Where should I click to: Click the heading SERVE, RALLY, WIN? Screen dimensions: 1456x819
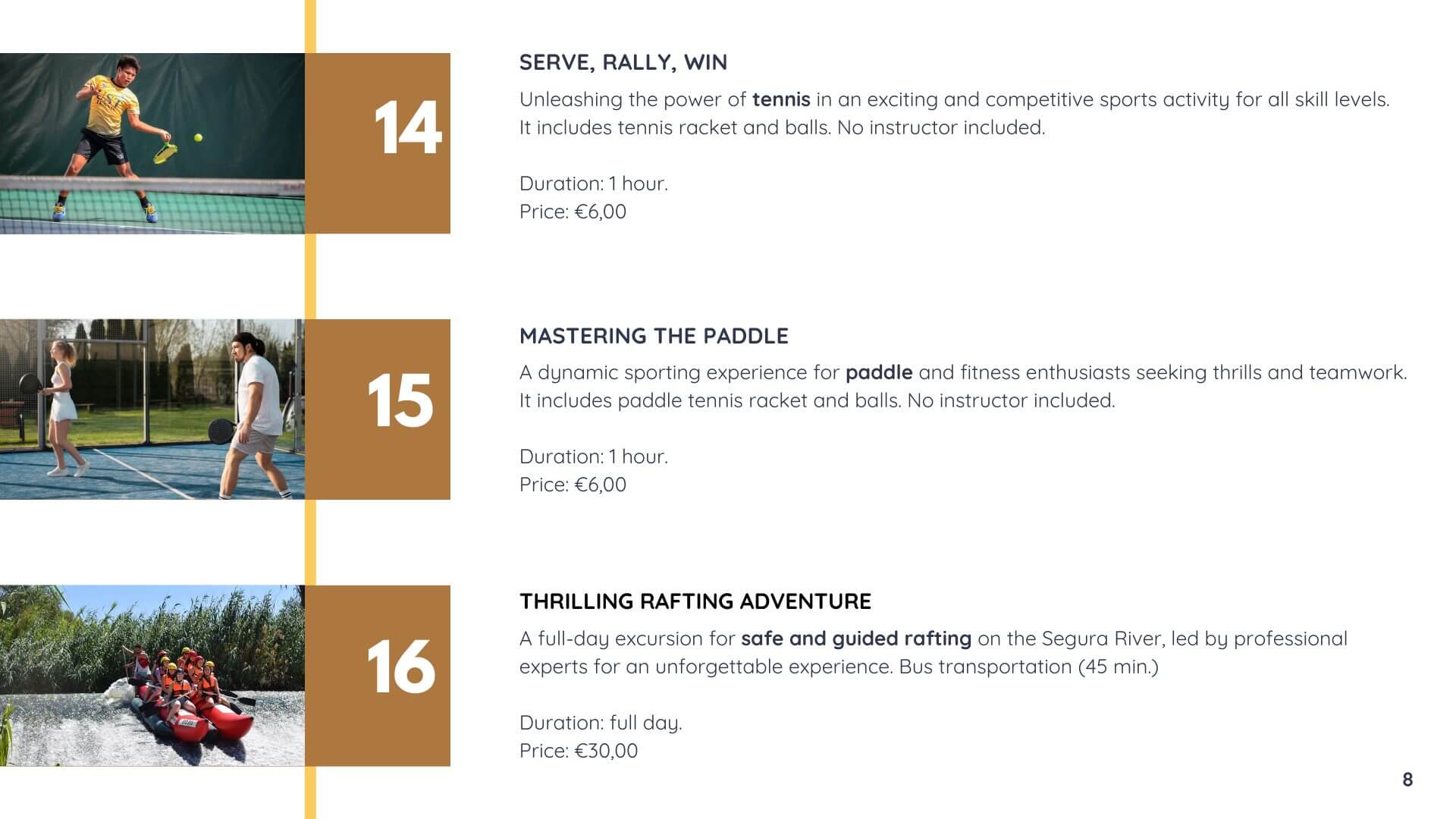(x=623, y=62)
